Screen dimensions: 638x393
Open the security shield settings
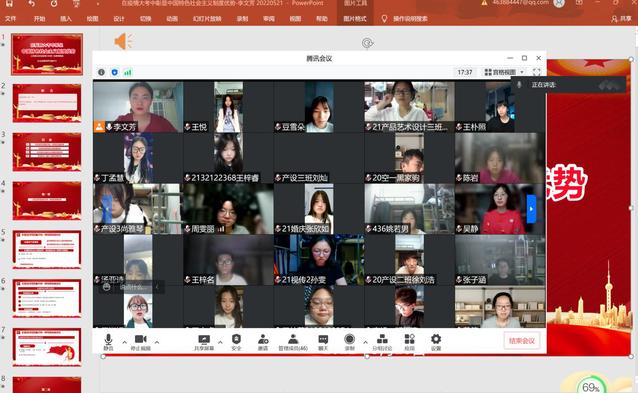(x=236, y=342)
